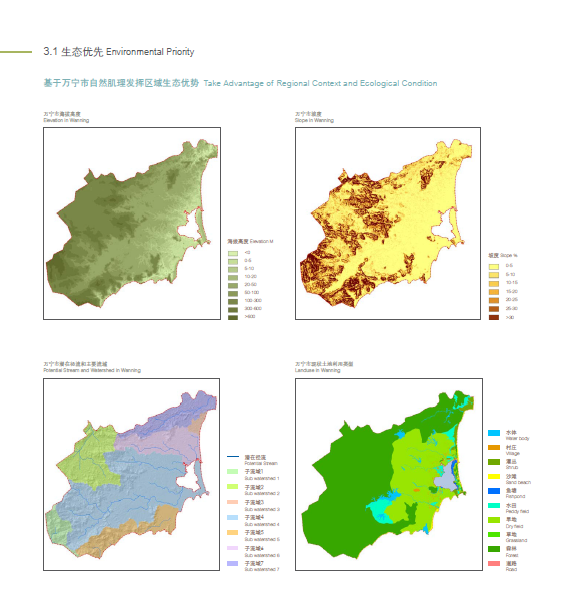Select the Sub watershed 7 purple swatch

coord(233,563)
